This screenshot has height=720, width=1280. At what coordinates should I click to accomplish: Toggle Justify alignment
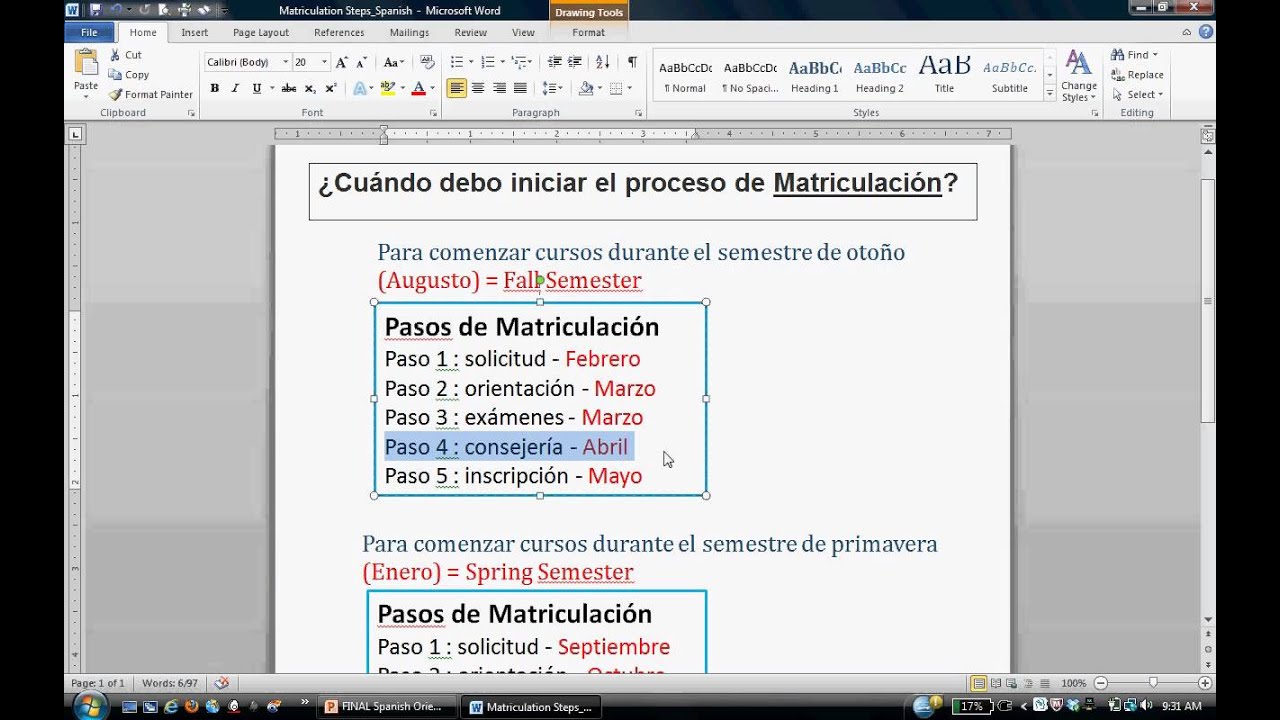point(520,88)
